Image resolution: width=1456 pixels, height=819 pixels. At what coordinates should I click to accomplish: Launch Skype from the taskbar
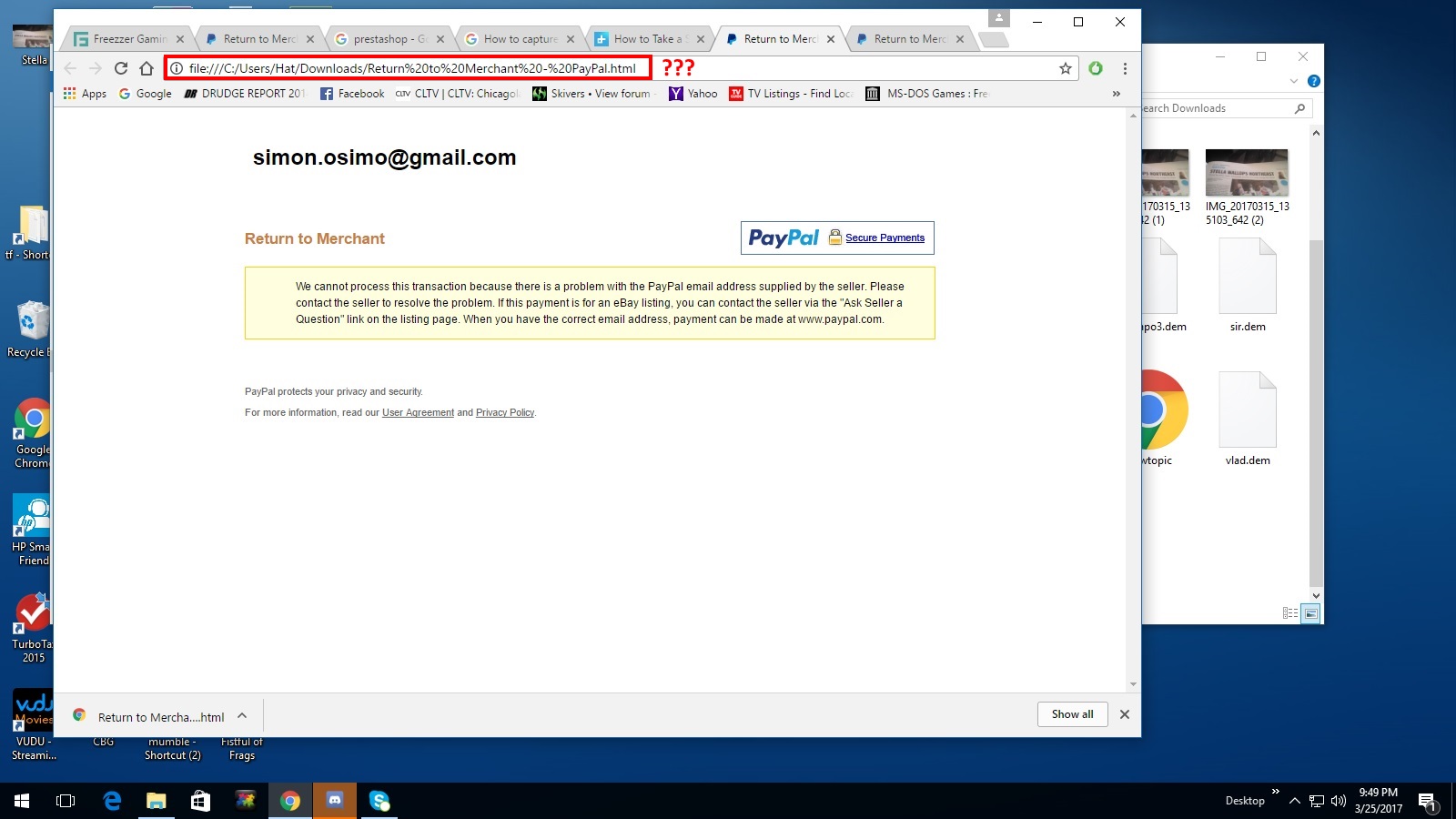pyautogui.click(x=379, y=801)
